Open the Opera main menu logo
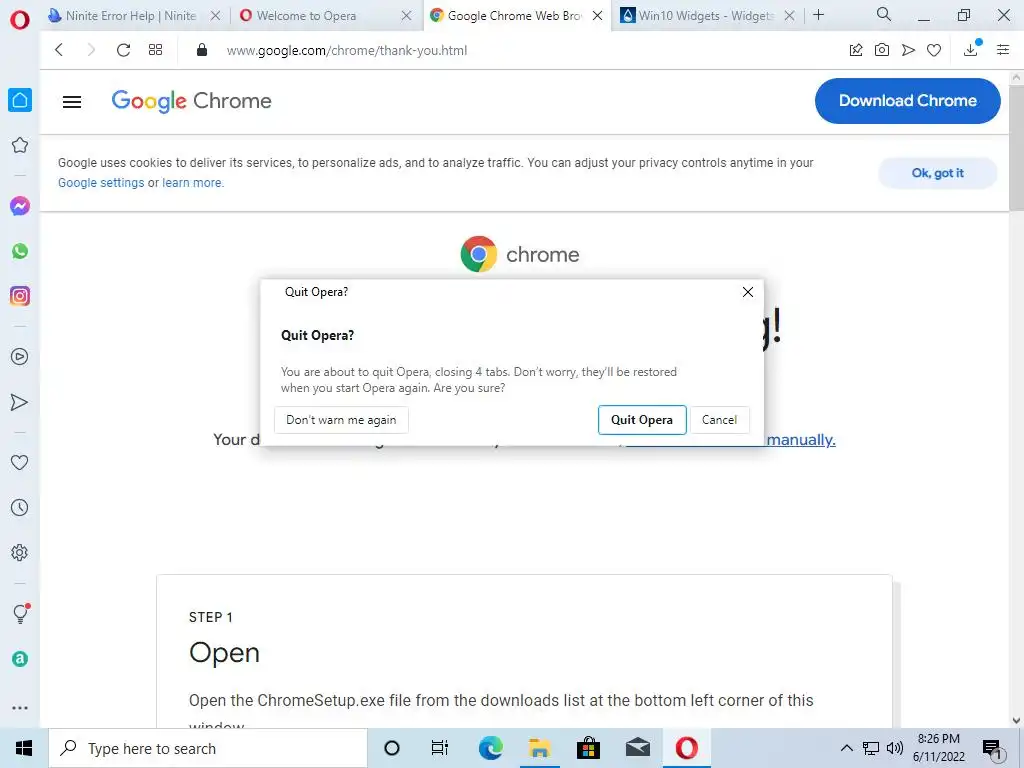Image resolution: width=1024 pixels, height=768 pixels. tap(20, 20)
